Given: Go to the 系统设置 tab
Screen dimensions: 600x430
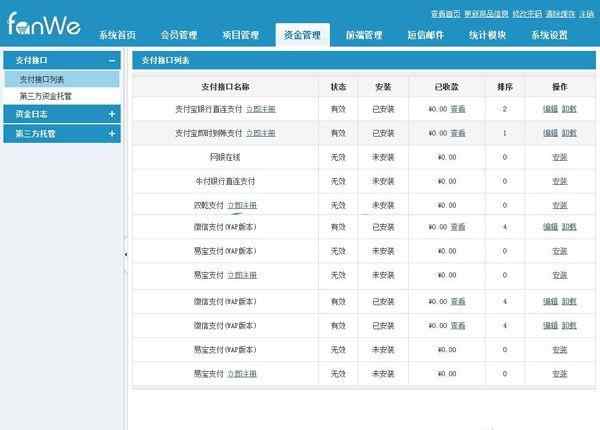Looking at the screenshot, I should [549, 35].
